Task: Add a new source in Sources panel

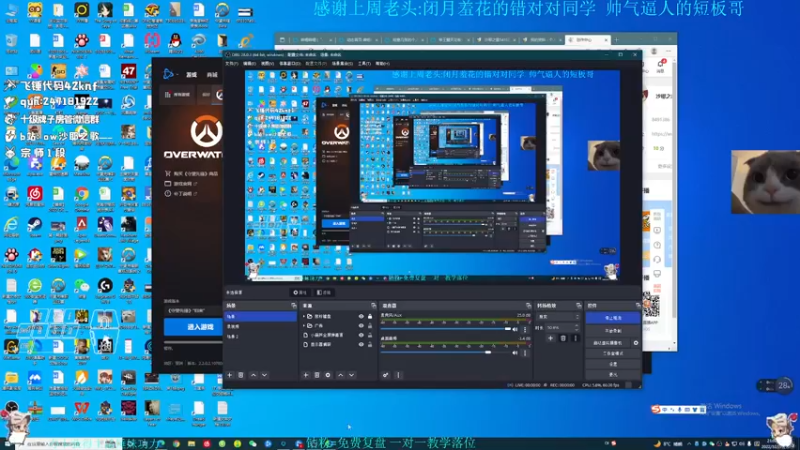Action: pos(306,375)
